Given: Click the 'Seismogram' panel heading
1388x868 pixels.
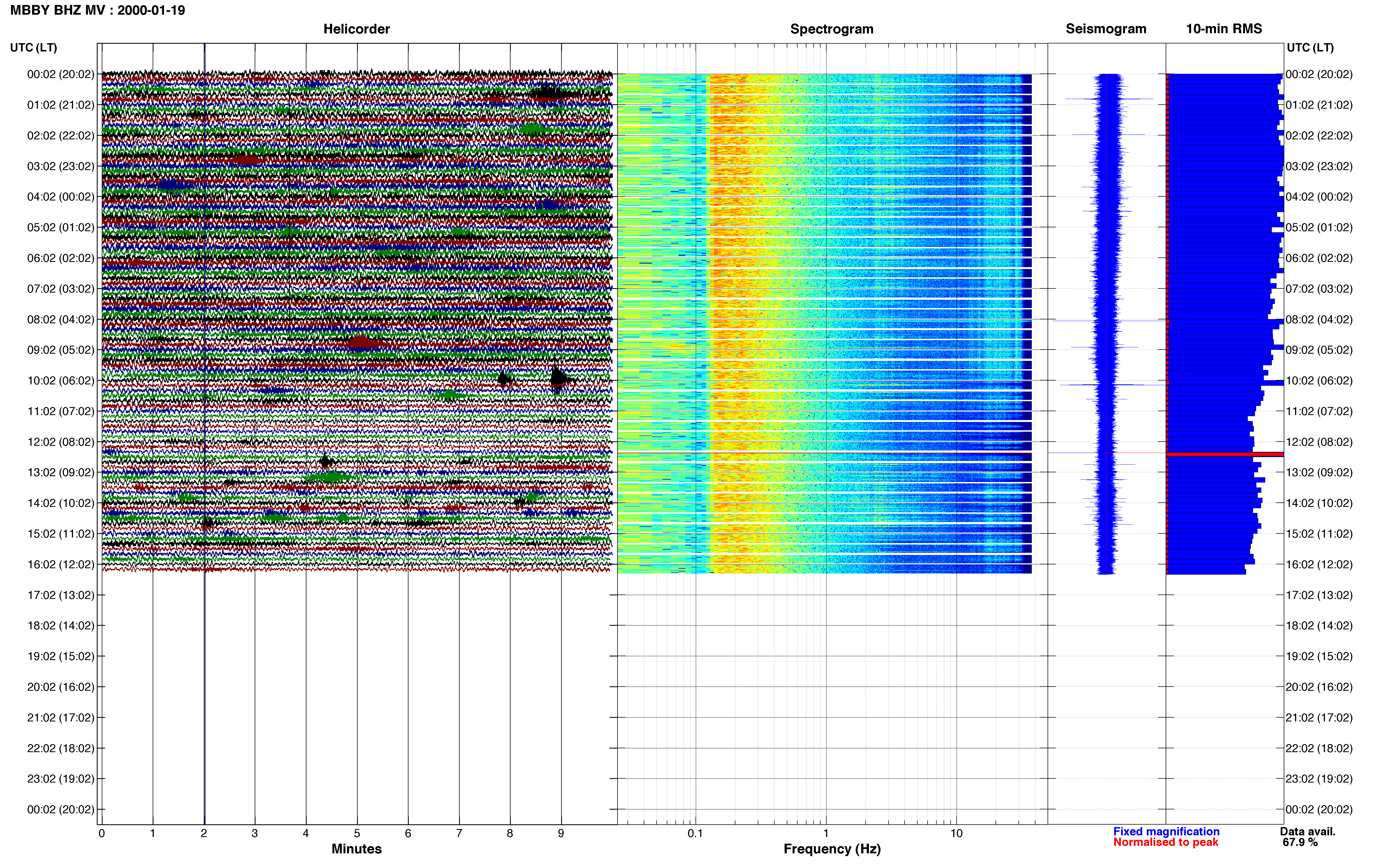Looking at the screenshot, I should coord(1106,29).
